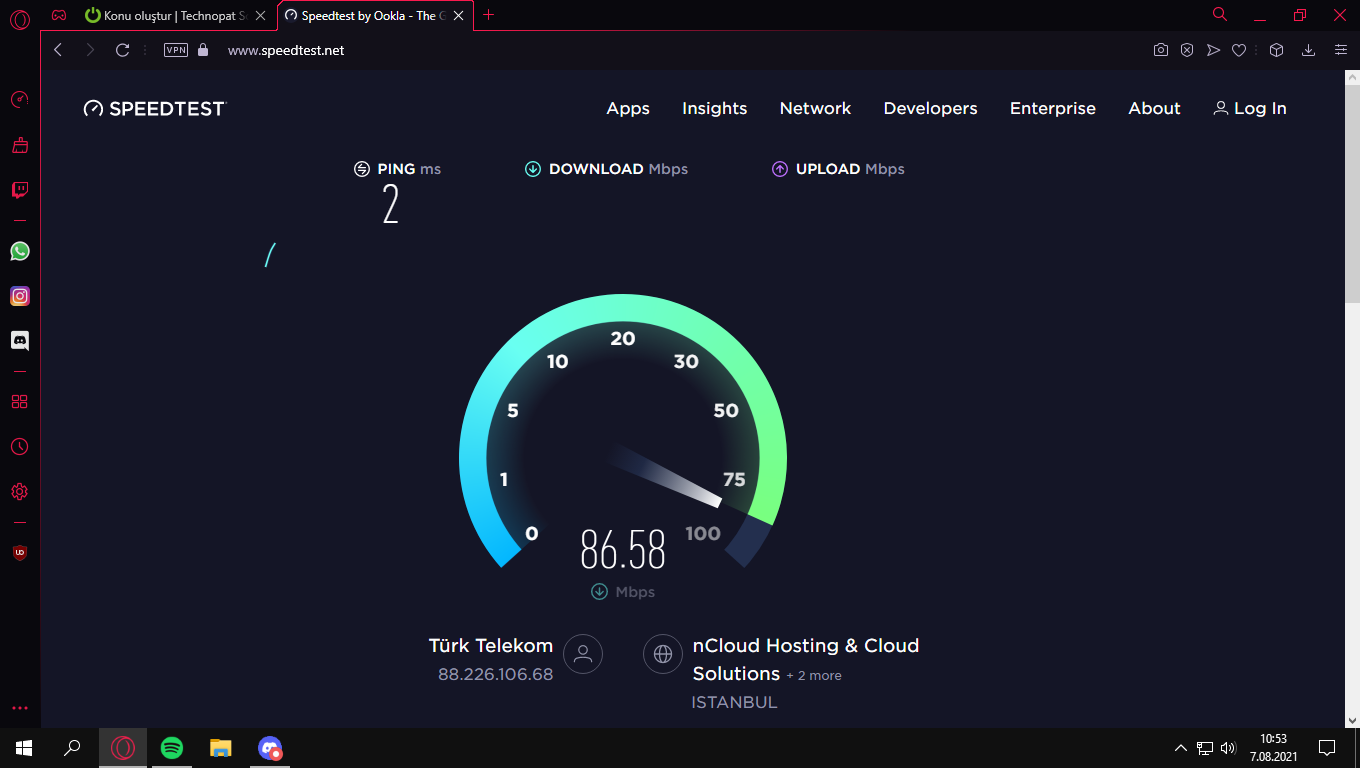Bookmark this page with the heart icon
This screenshot has height=768, width=1360.
click(x=1239, y=50)
